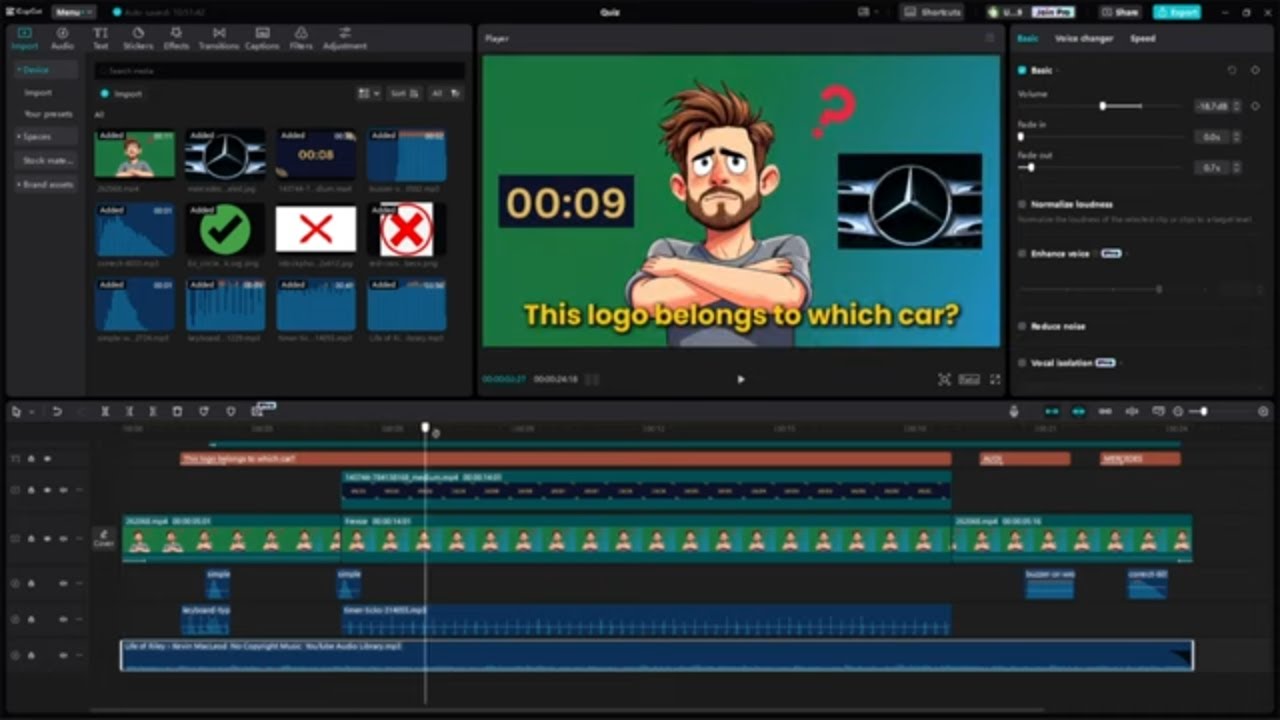The height and width of the screenshot is (720, 1280).
Task: Enable Enhance voice
Action: pyautogui.click(x=1022, y=254)
